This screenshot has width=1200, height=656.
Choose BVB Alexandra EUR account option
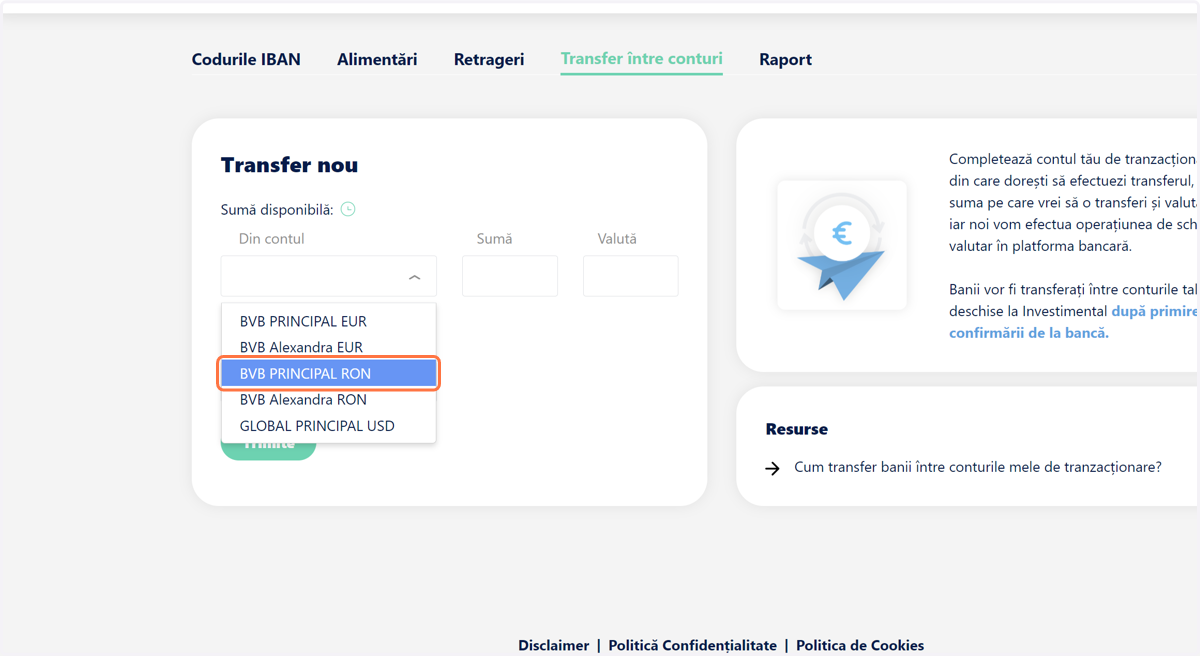click(329, 348)
